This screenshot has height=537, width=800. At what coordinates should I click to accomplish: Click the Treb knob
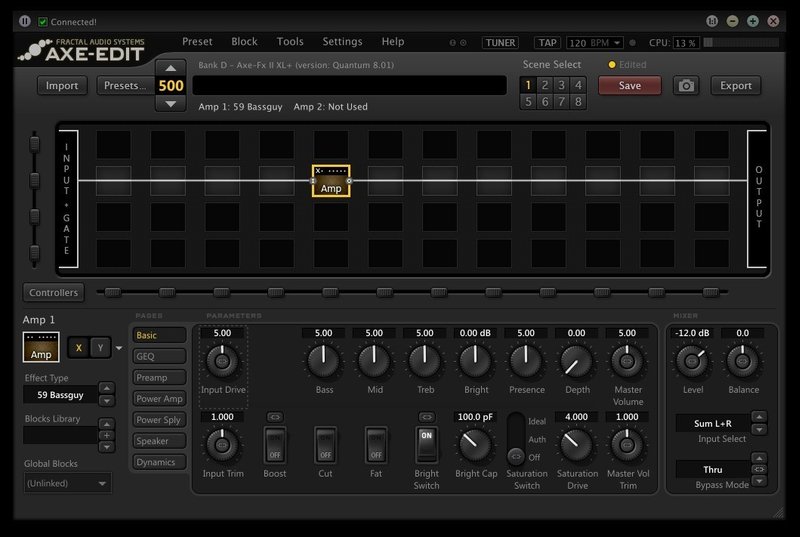pyautogui.click(x=424, y=362)
